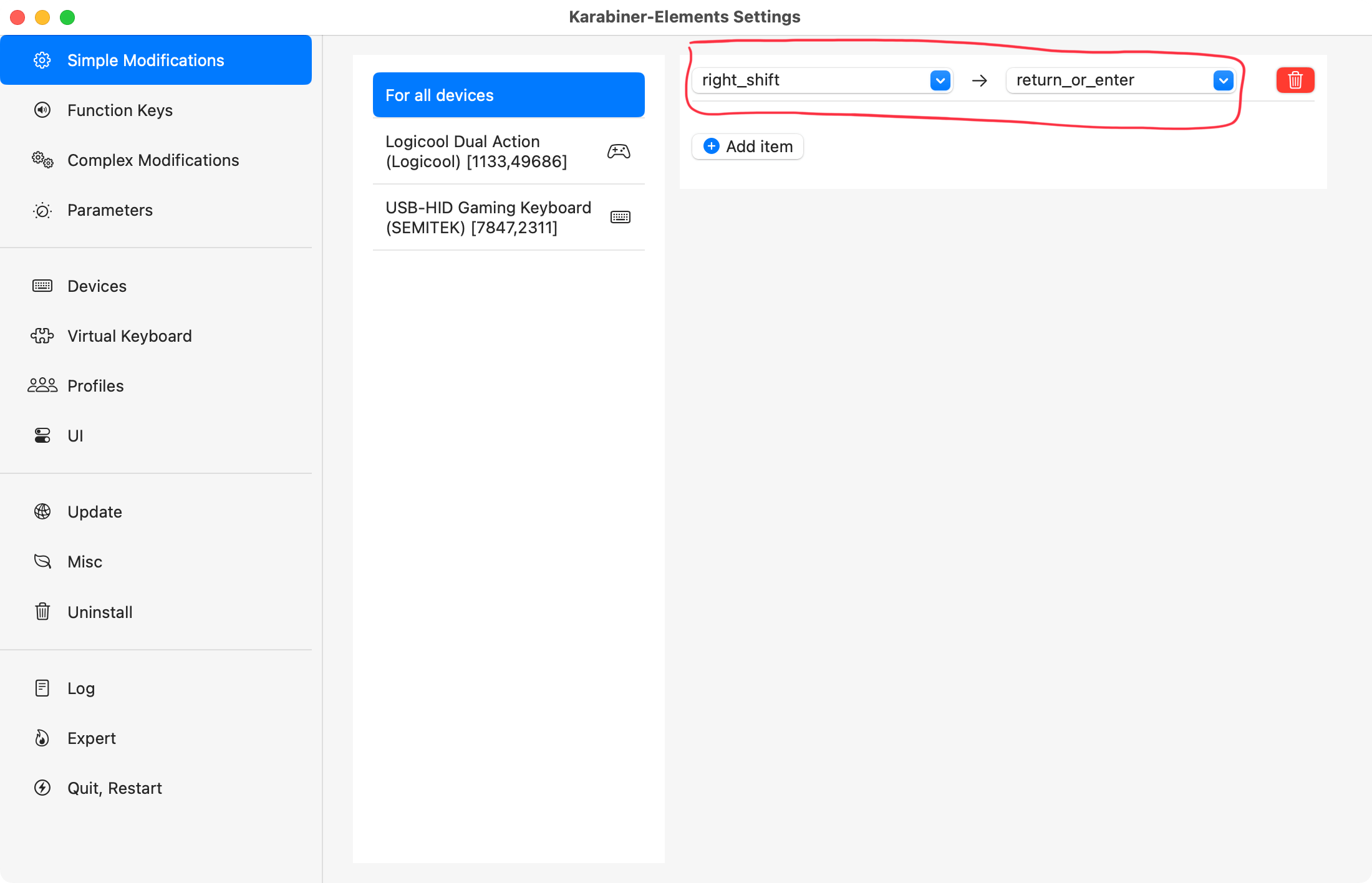Click the Expert flame icon
The width and height of the screenshot is (1372, 883).
42,738
